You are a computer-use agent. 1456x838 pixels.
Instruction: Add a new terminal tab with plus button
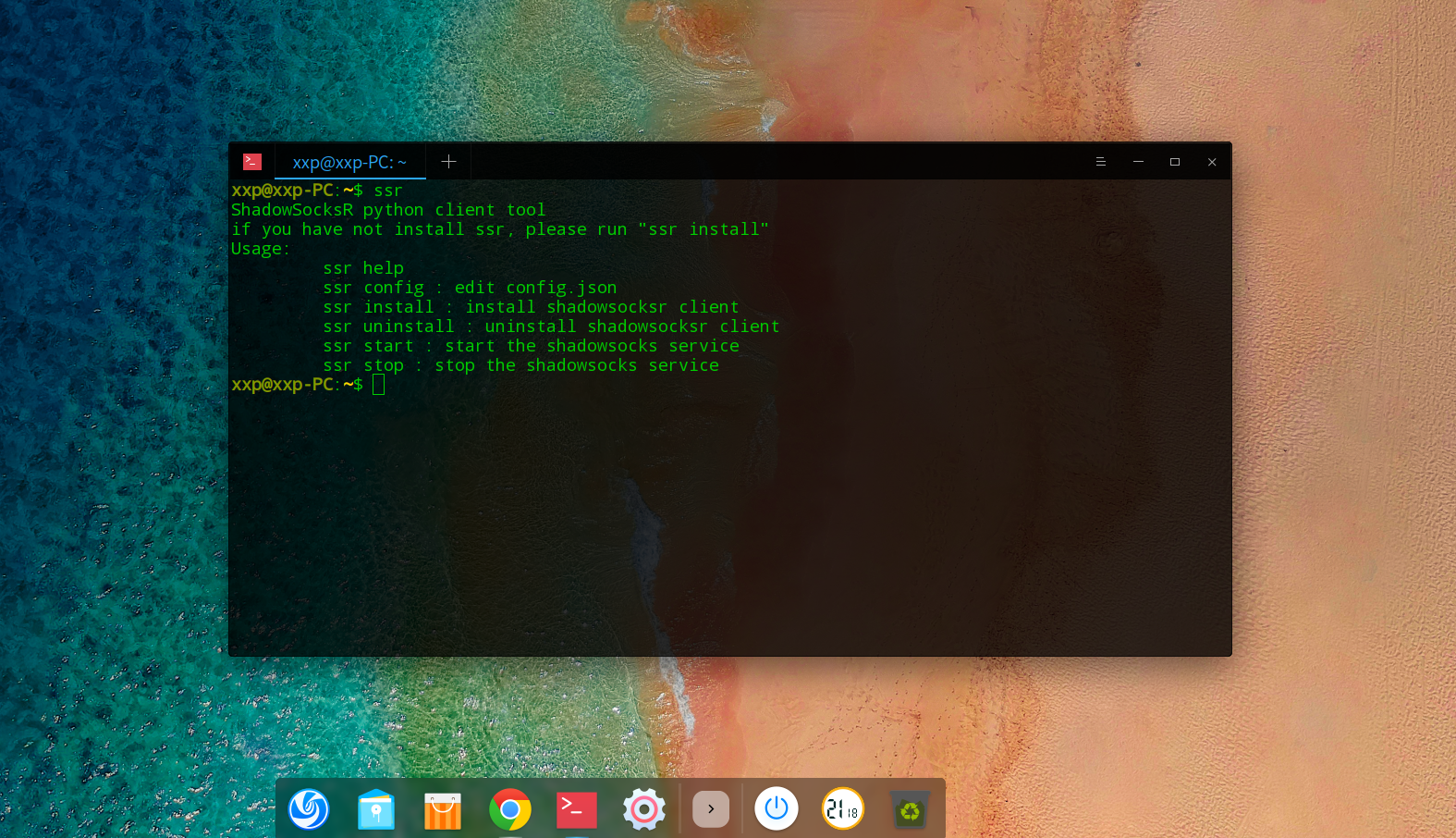(448, 162)
